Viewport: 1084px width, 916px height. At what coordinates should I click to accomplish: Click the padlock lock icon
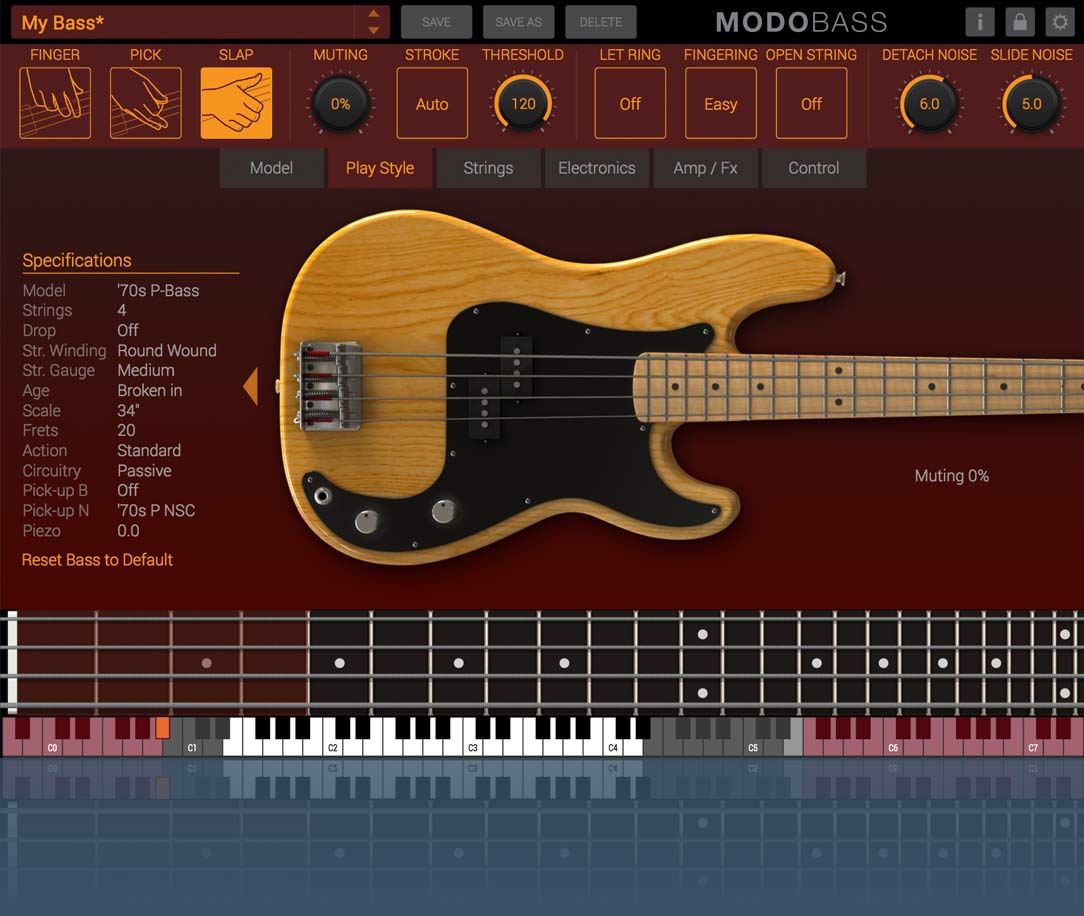[x=1019, y=22]
